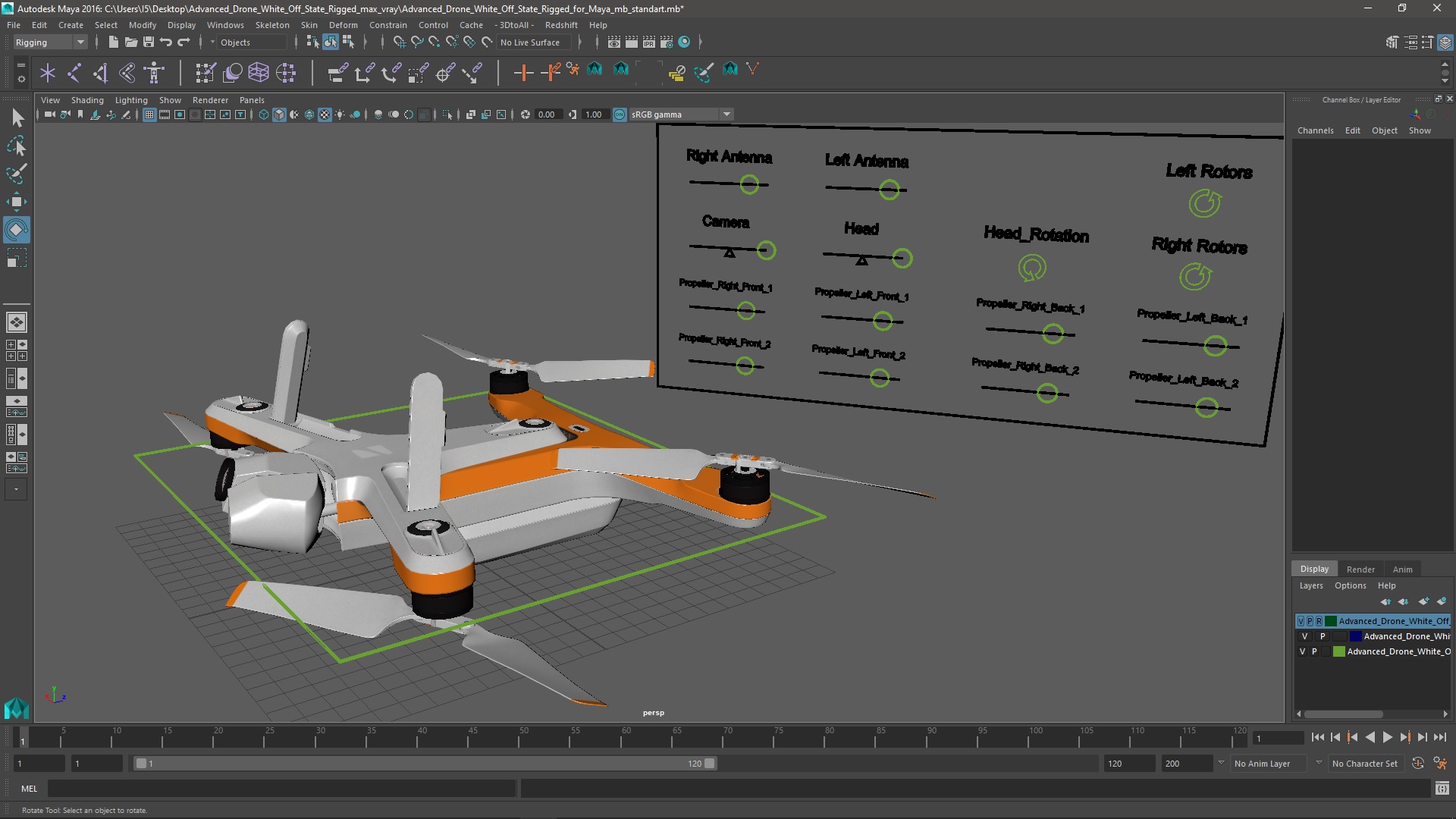Toggle Snap to Points magnet icon
This screenshot has width=1456, height=819.
coord(435,42)
